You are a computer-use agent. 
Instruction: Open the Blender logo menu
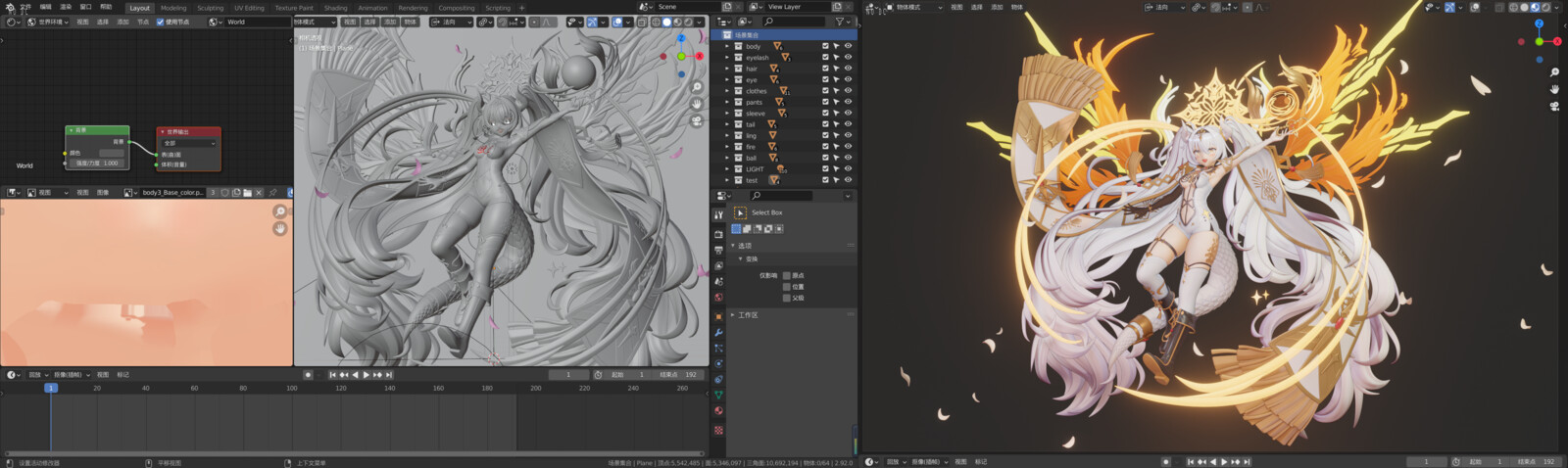point(9,7)
